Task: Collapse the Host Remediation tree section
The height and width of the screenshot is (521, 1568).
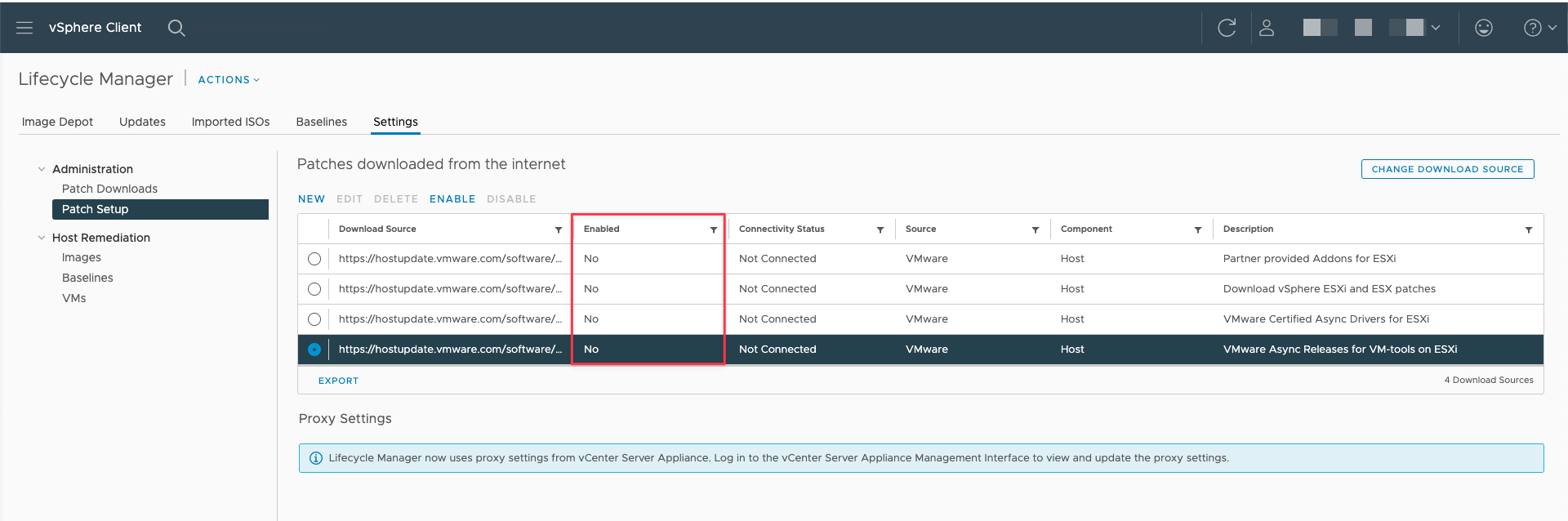Action: 42,238
